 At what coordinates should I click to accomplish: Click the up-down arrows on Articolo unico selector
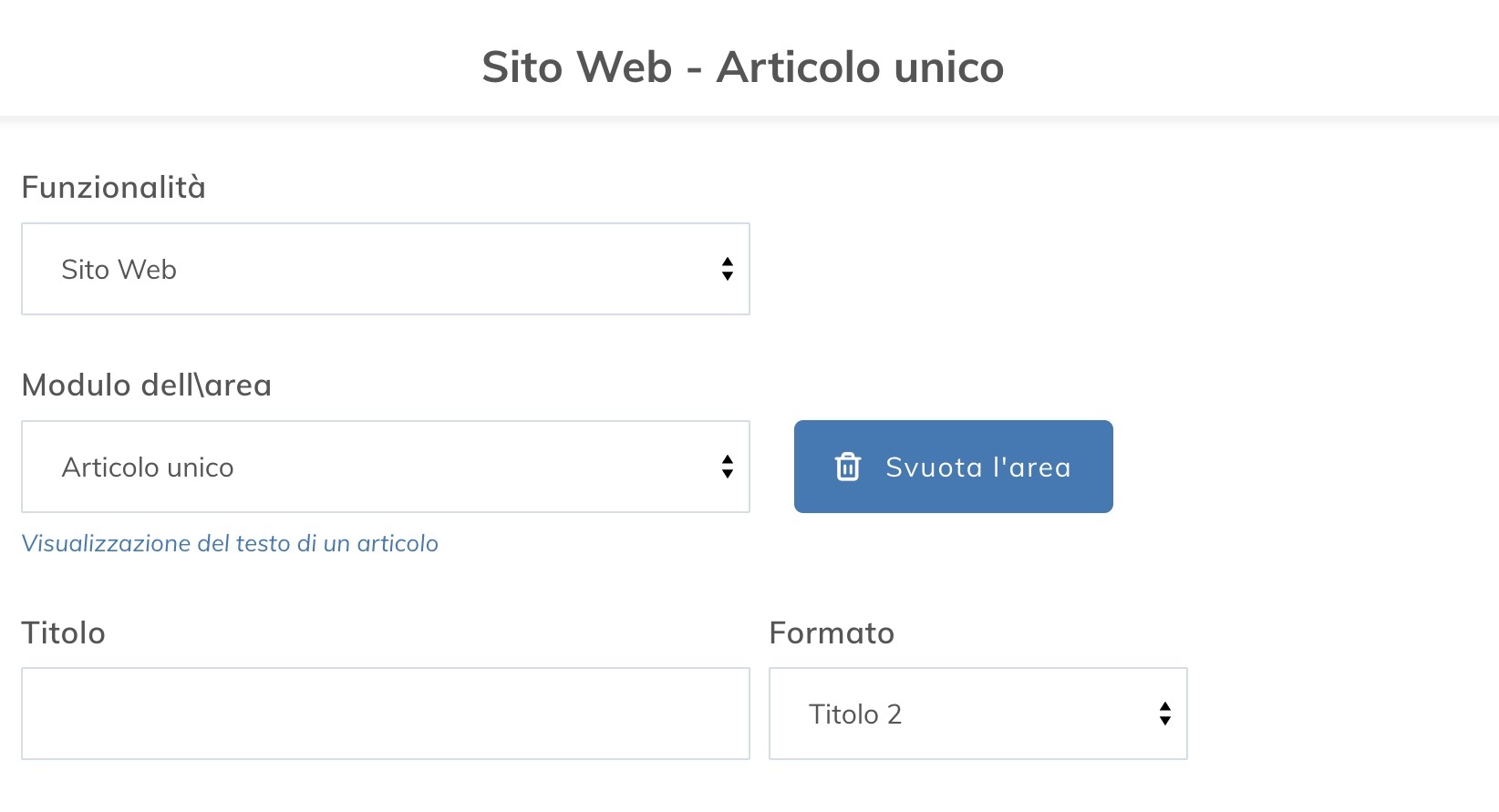click(727, 467)
